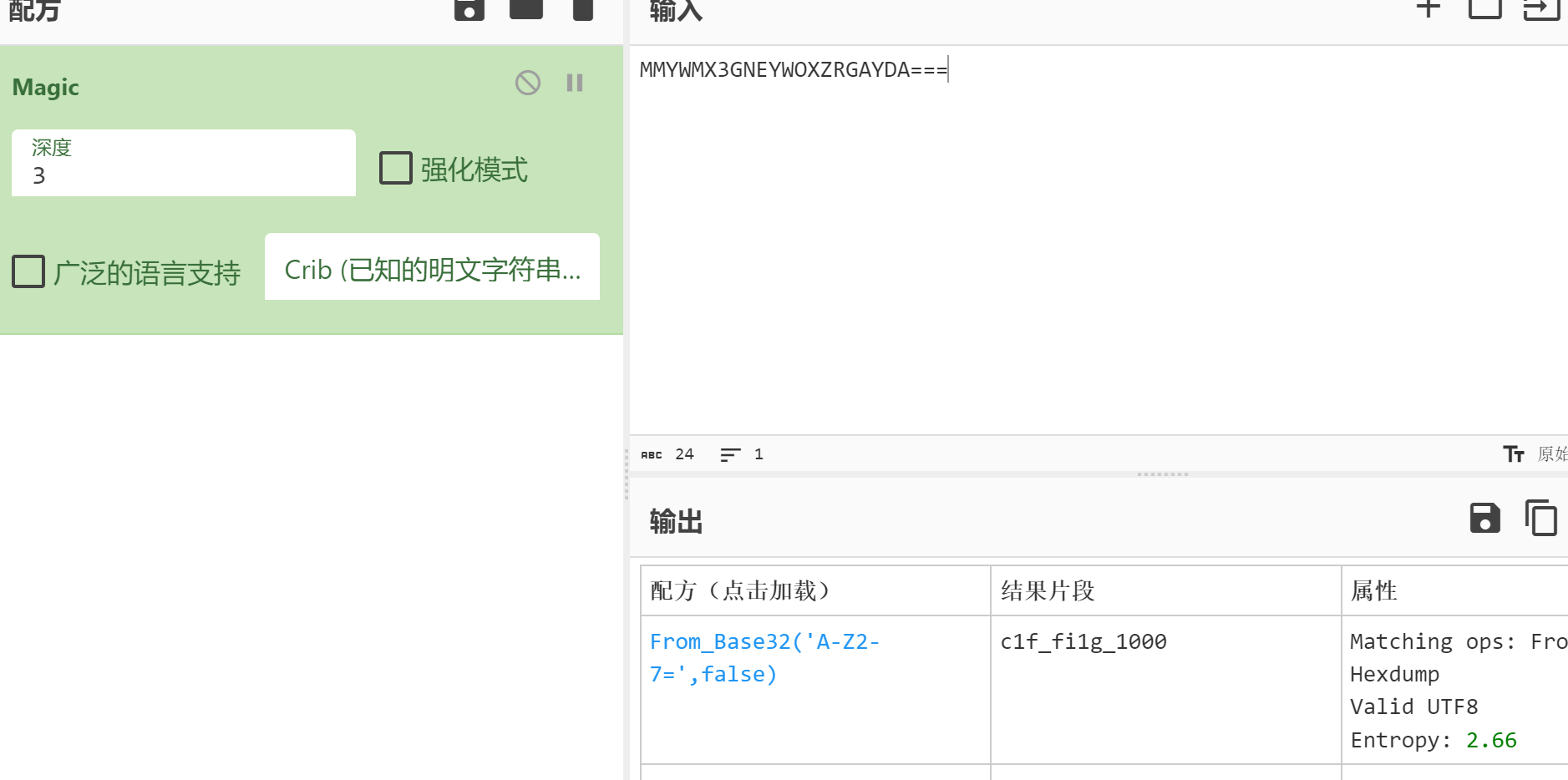Click the input character count icon
Screen dimensions: 1568x780
652,455
